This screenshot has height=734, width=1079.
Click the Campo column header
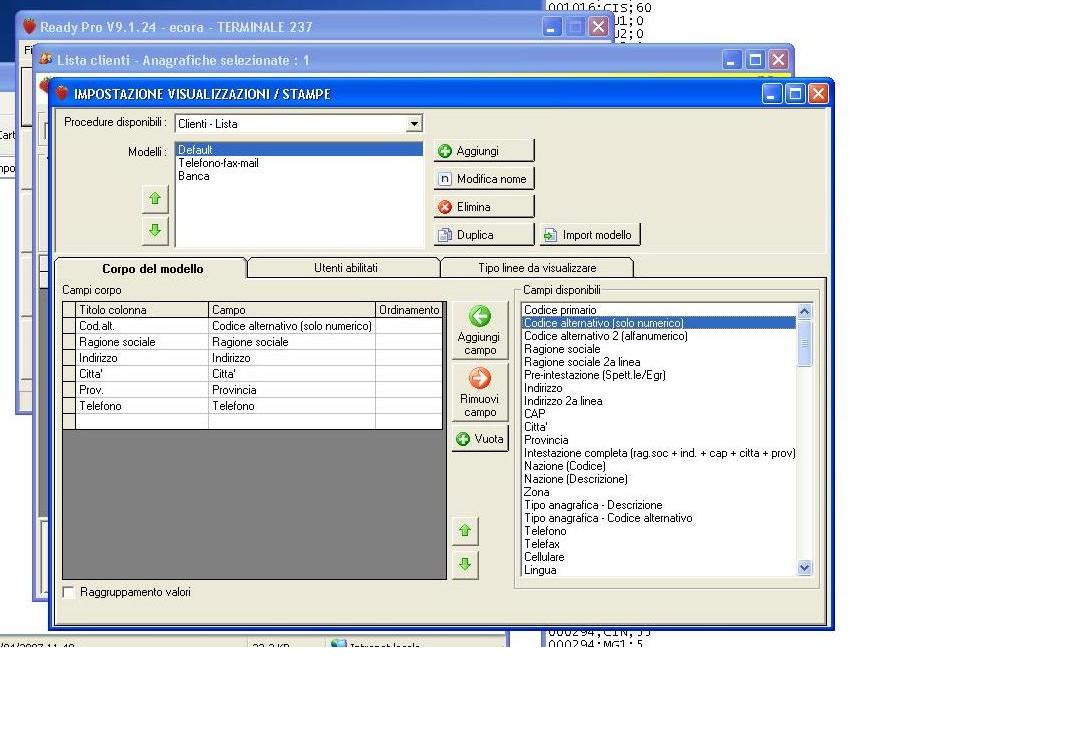(292, 310)
